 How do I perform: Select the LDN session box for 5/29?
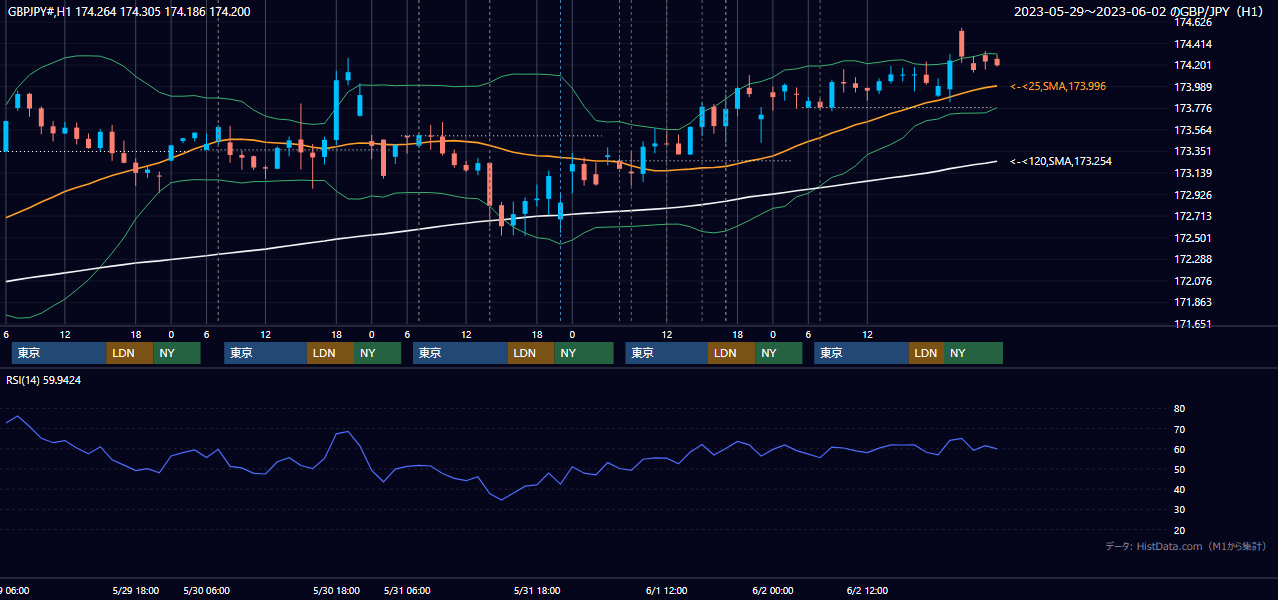click(130, 353)
